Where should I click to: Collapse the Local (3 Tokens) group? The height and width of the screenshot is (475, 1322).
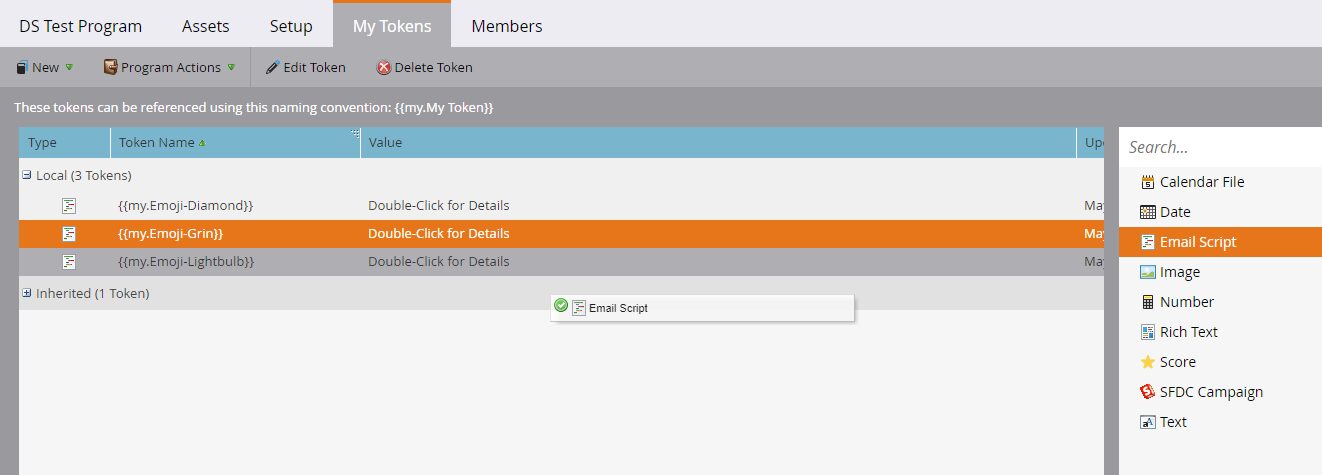pos(27,175)
